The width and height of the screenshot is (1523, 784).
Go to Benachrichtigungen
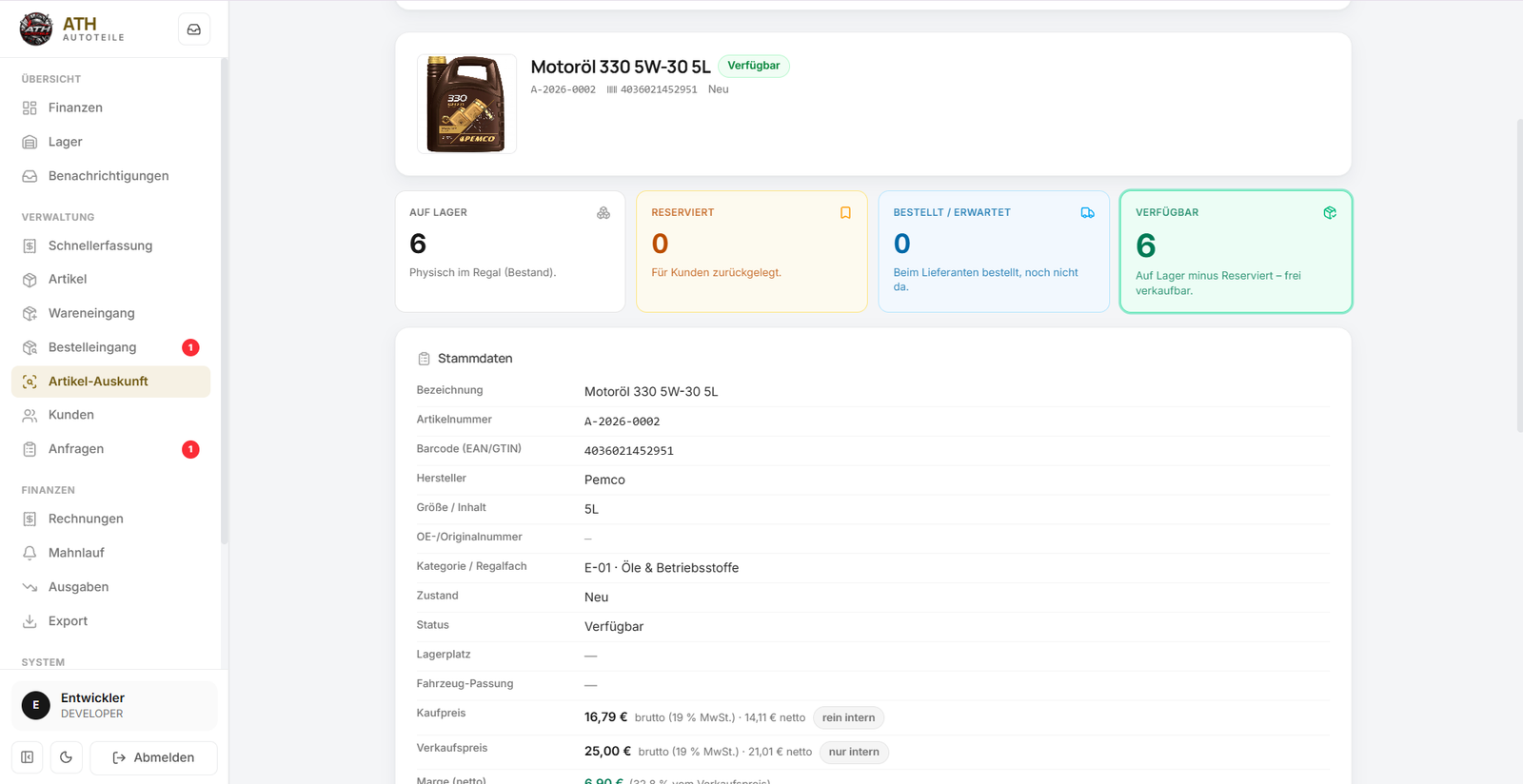click(x=110, y=176)
